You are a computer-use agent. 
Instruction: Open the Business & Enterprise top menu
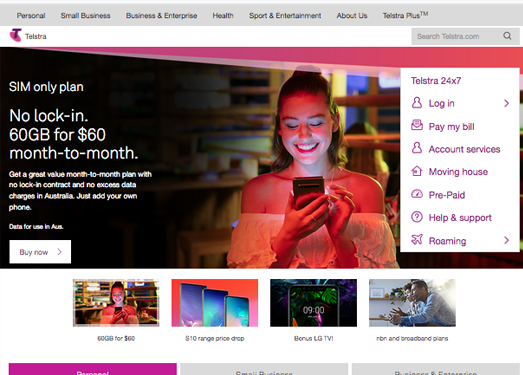pos(161,16)
